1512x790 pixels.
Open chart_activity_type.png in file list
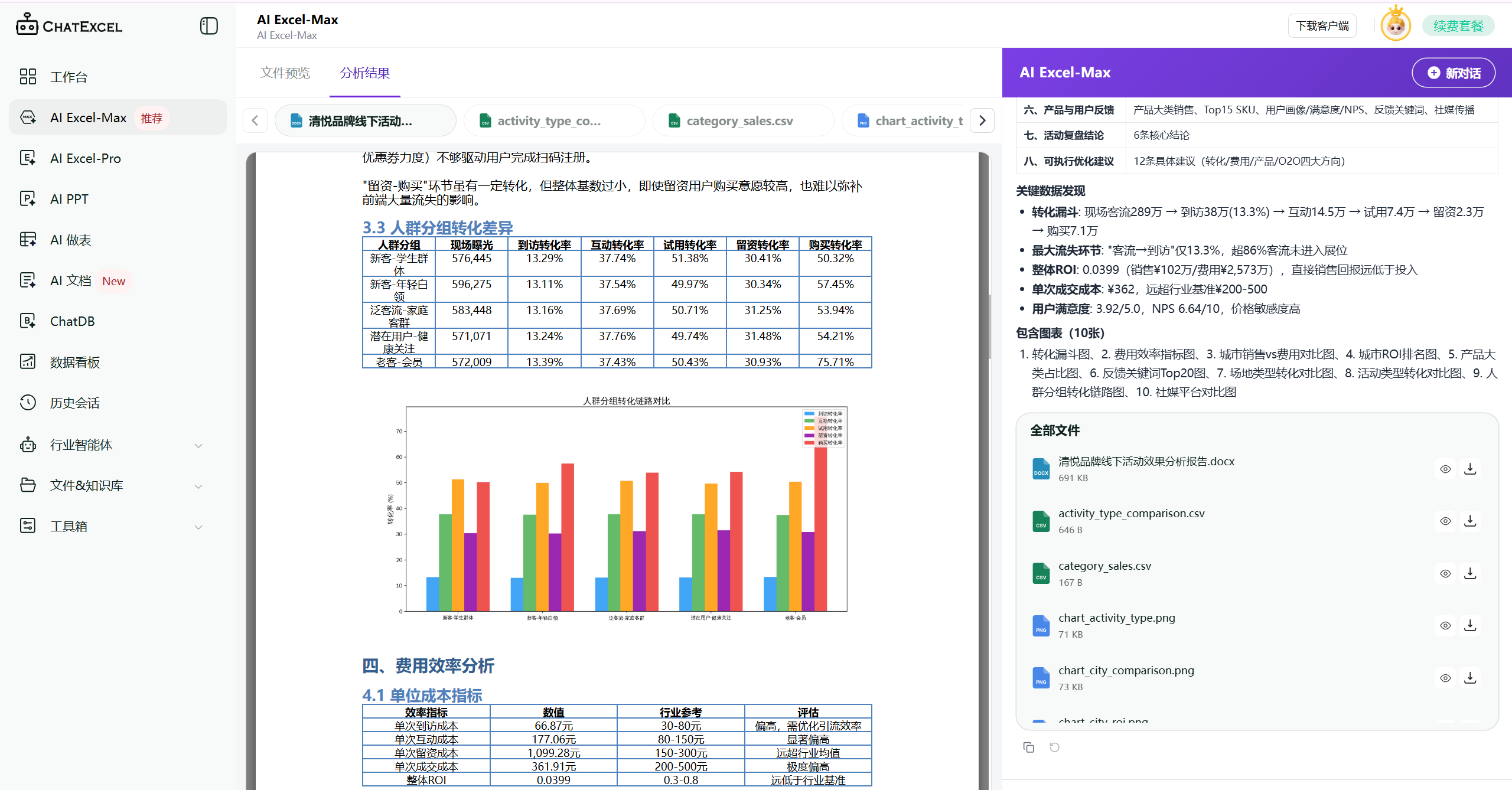1116,618
